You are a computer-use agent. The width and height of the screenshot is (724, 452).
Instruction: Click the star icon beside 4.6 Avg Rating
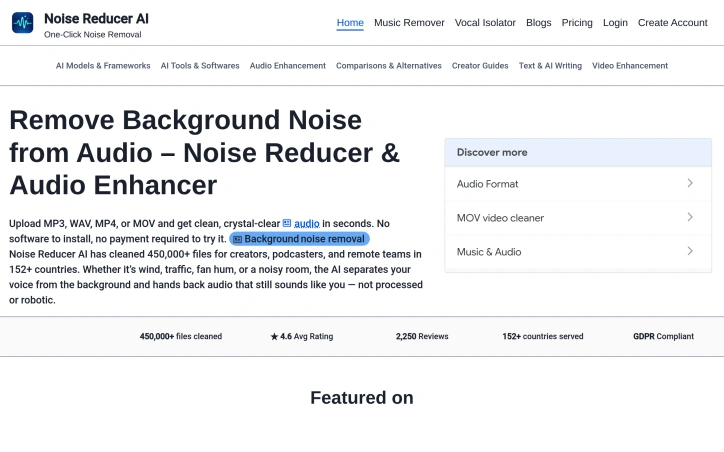[x=274, y=337]
